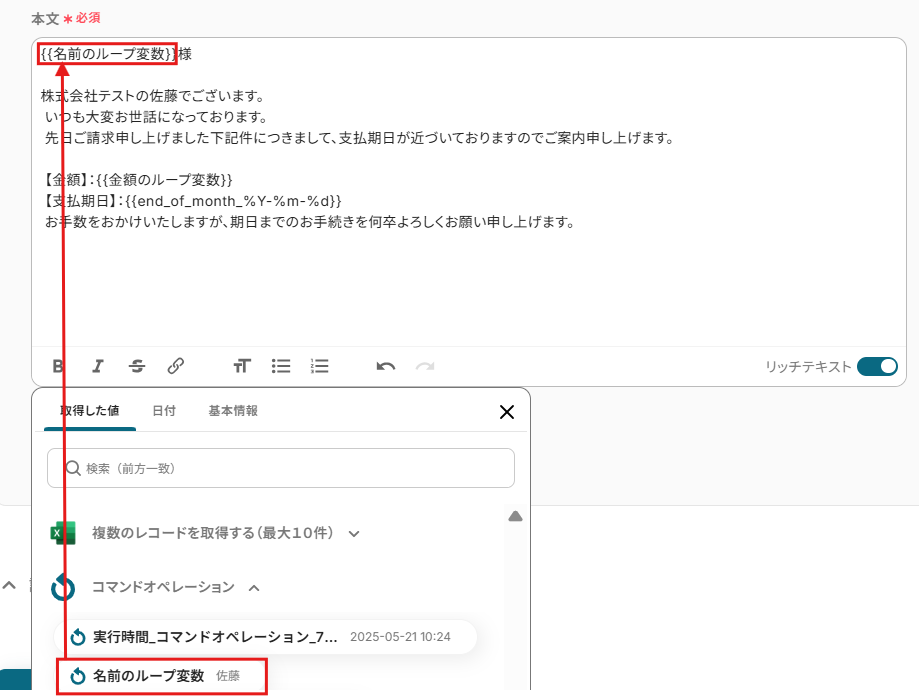Click the line 株式会社テストの佐藤でございます。
This screenshot has width=919, height=696.
(153, 95)
